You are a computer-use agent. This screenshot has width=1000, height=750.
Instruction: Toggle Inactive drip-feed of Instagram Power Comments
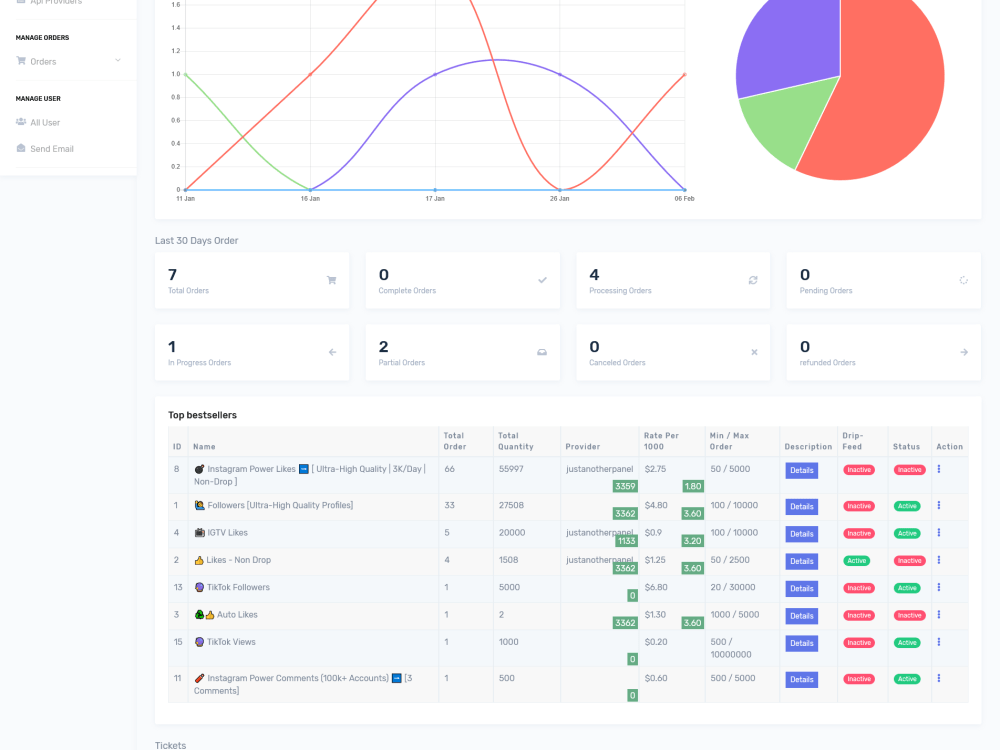[x=859, y=680]
